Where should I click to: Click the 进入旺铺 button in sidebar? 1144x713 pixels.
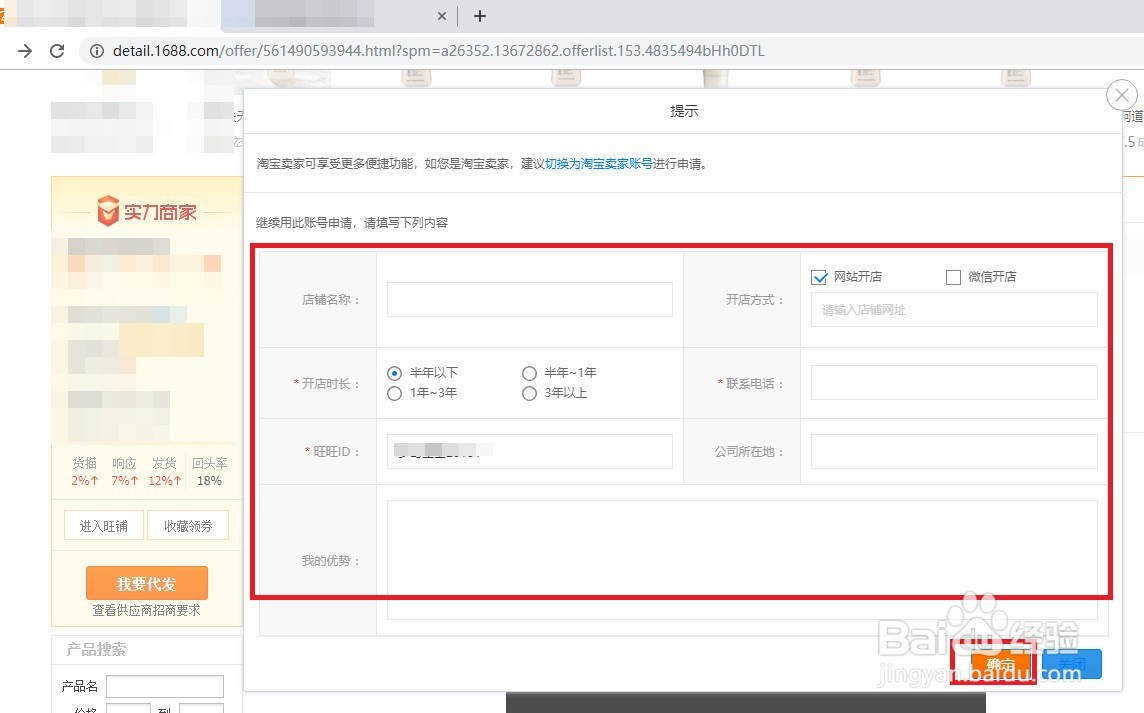click(103, 525)
